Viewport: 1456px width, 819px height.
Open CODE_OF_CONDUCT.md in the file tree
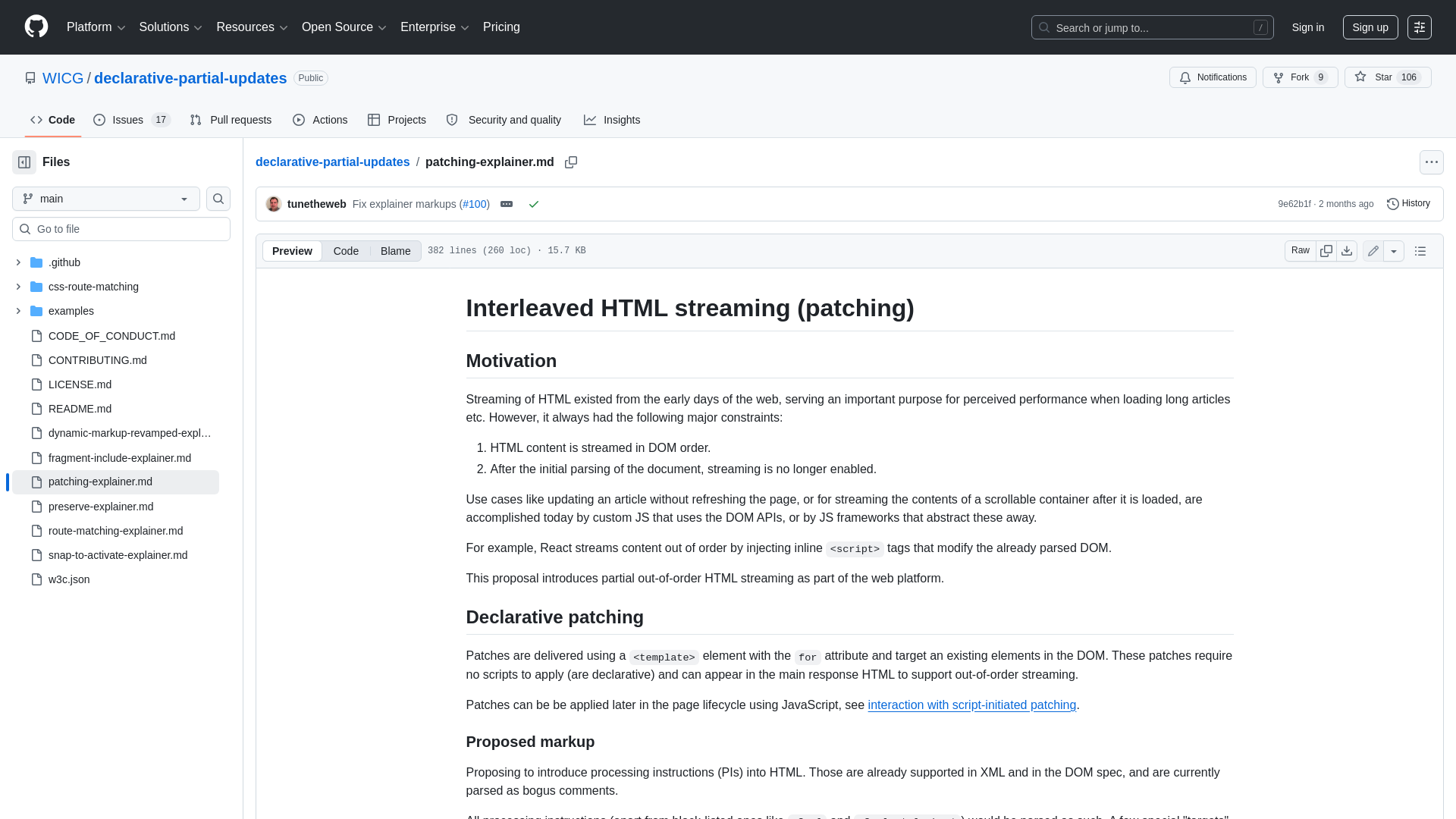pyautogui.click(x=111, y=336)
